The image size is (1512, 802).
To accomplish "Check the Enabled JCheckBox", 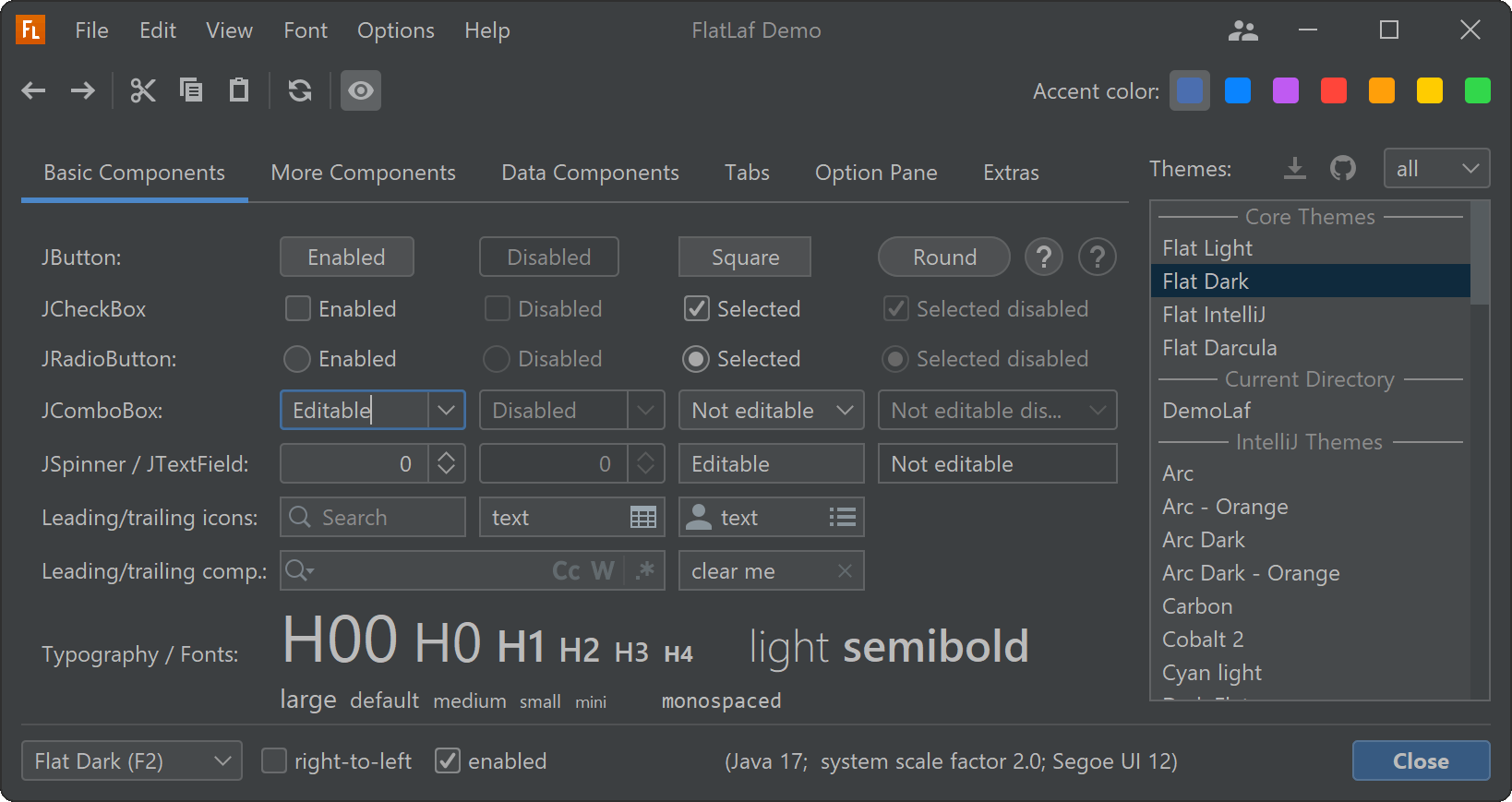I will 298,308.
